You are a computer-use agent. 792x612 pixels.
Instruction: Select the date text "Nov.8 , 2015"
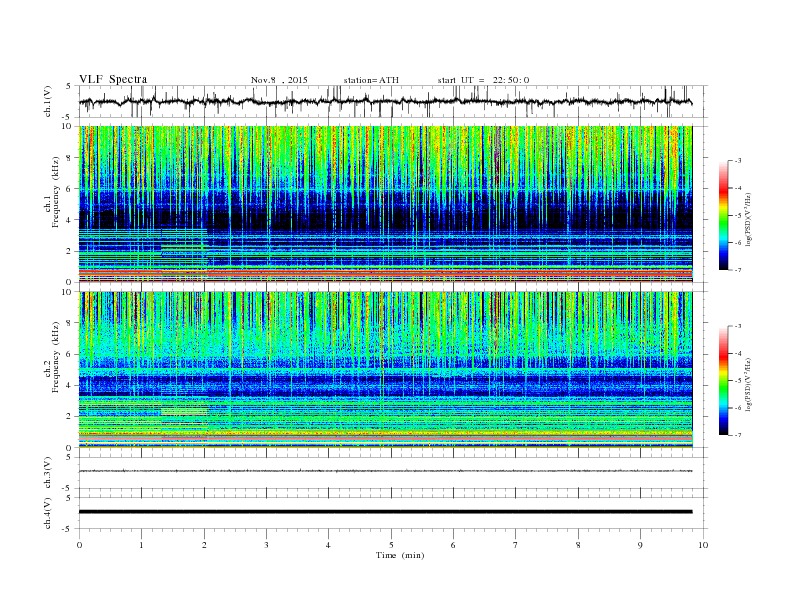pos(279,80)
